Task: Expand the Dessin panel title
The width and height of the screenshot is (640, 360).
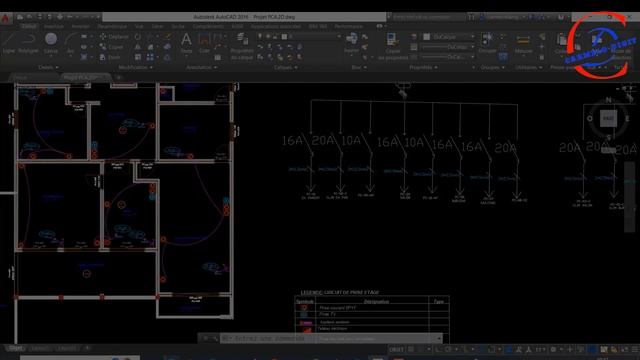Action: (48, 67)
